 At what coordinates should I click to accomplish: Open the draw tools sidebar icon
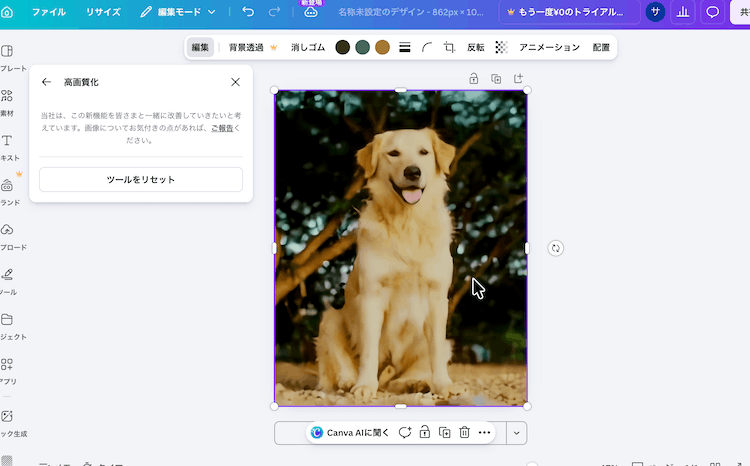pyautogui.click(x=7, y=275)
